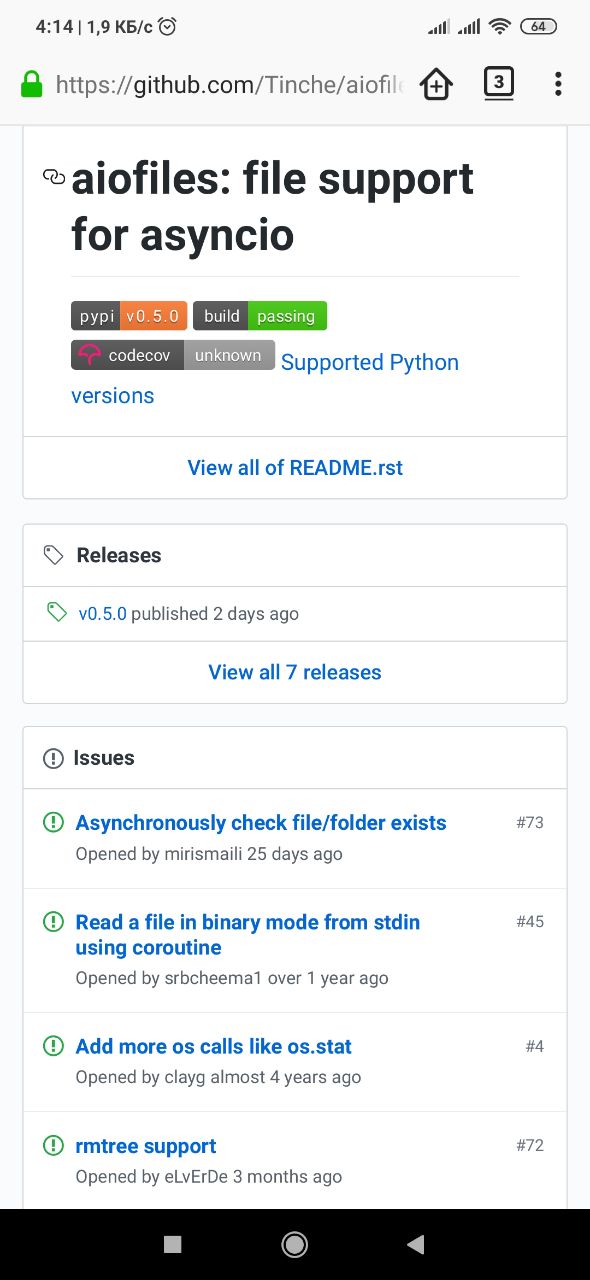Tap the green secure padlock icon
590x1280 pixels.
pos(31,84)
